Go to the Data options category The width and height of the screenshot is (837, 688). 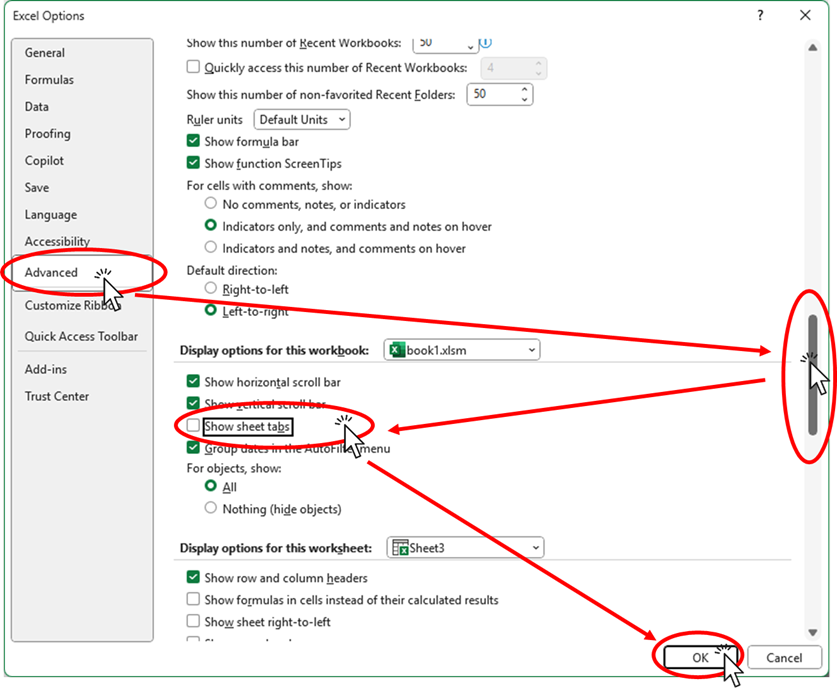[x=36, y=107]
